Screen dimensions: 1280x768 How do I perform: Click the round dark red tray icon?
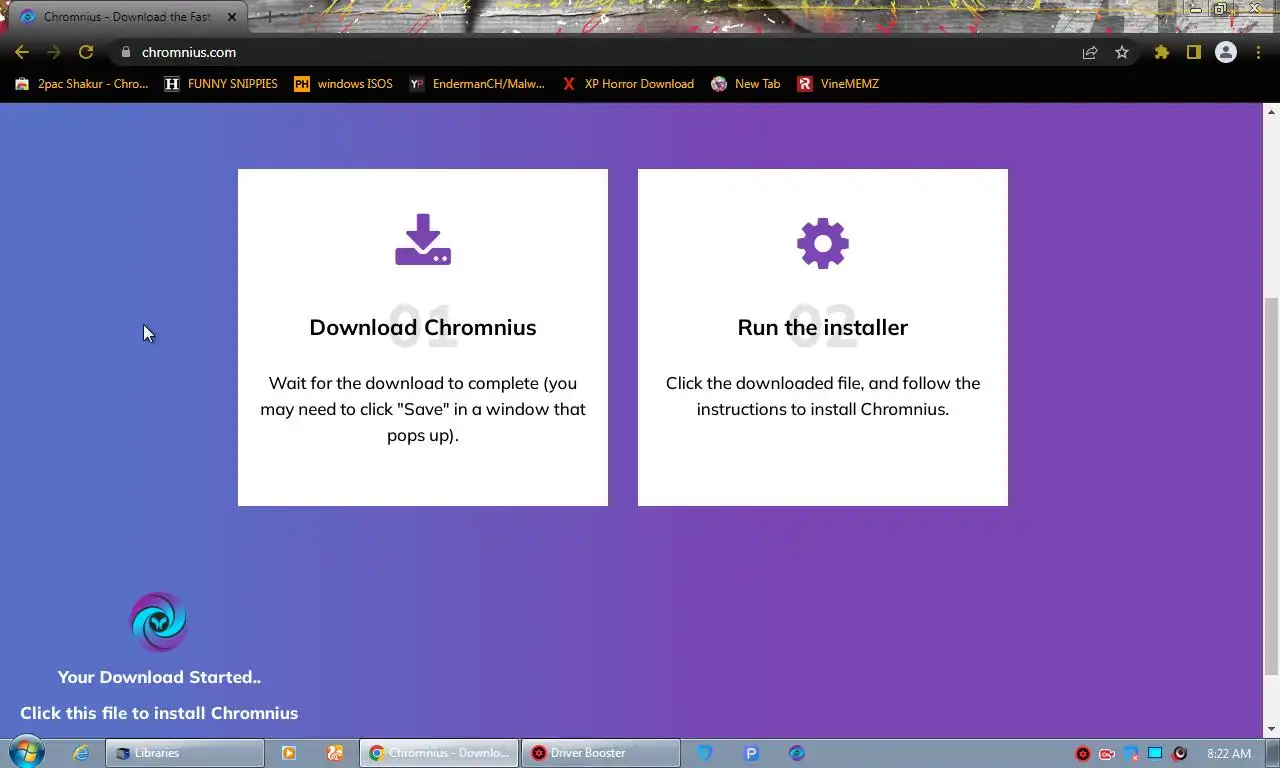1180,754
